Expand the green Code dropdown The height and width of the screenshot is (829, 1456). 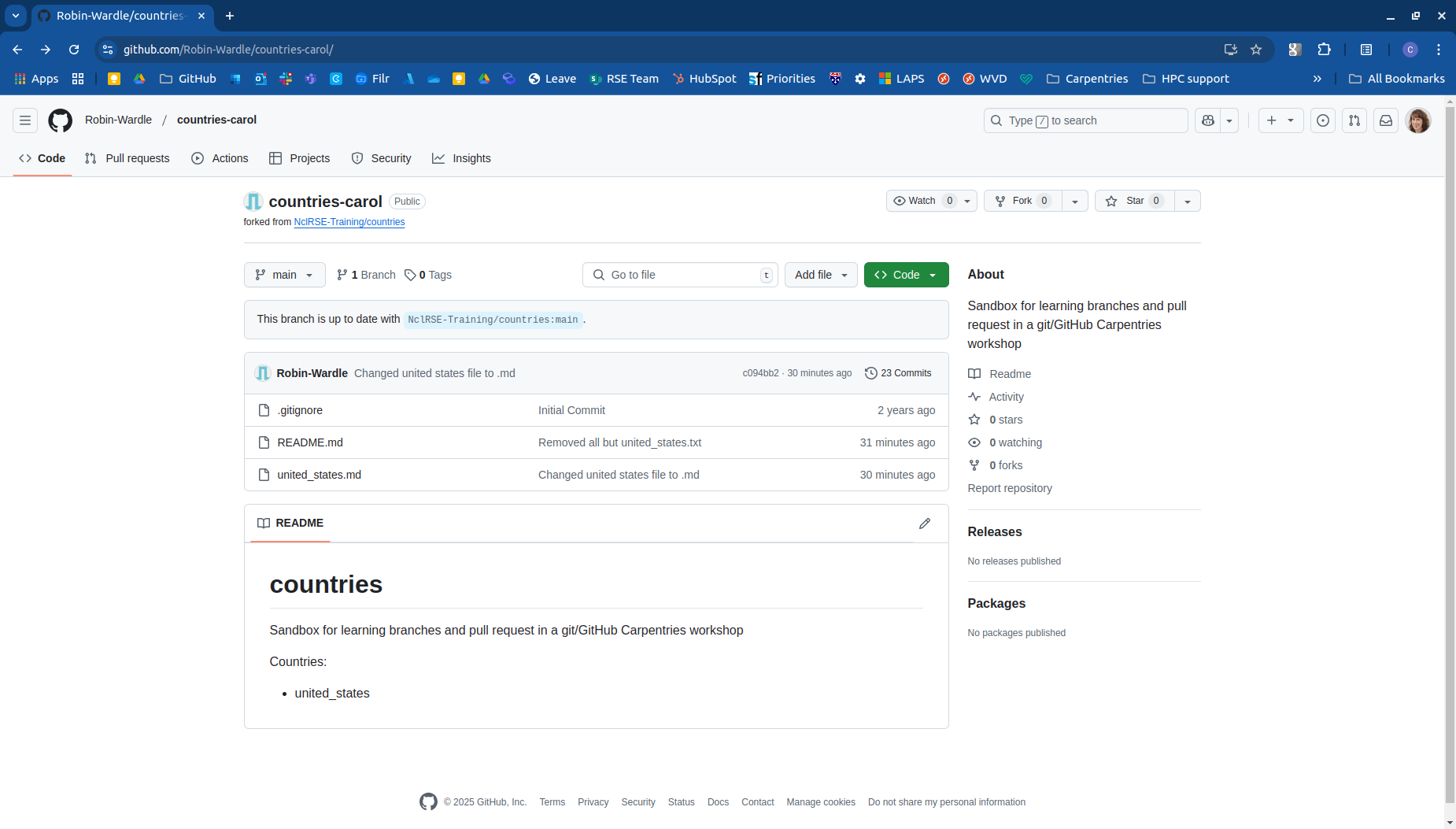tap(933, 275)
